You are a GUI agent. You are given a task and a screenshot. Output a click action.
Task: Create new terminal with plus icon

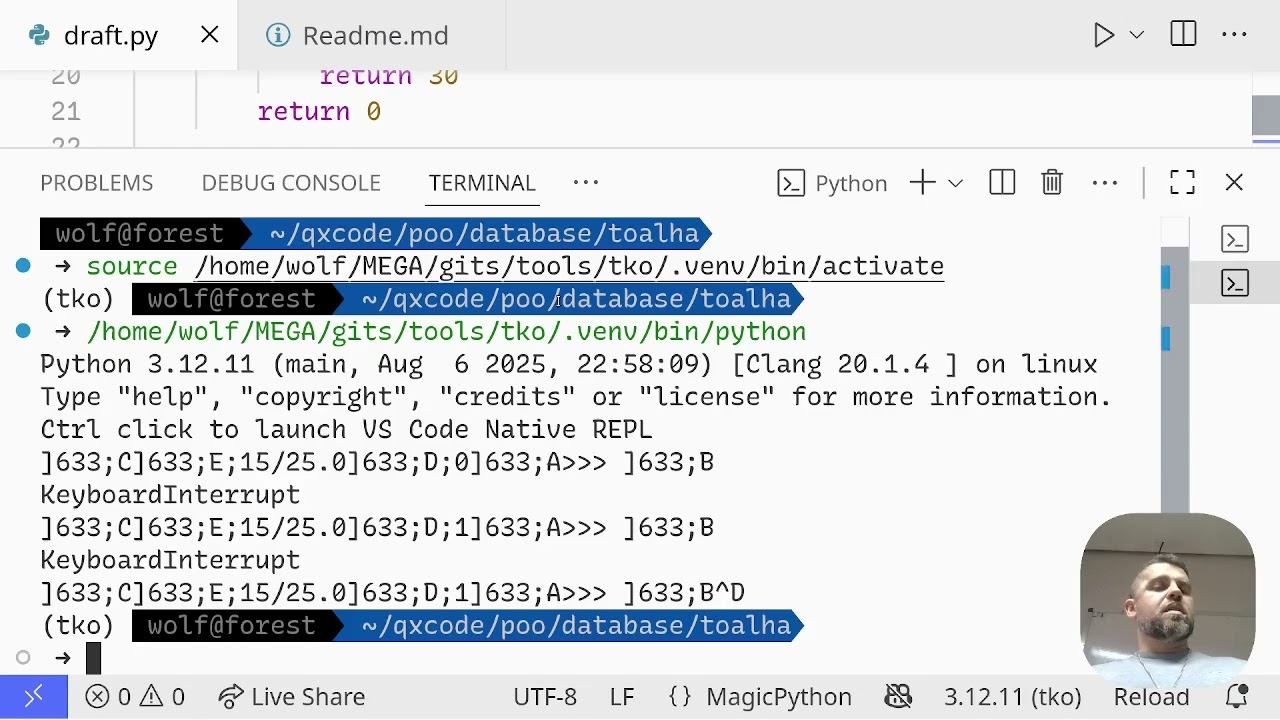(x=922, y=183)
